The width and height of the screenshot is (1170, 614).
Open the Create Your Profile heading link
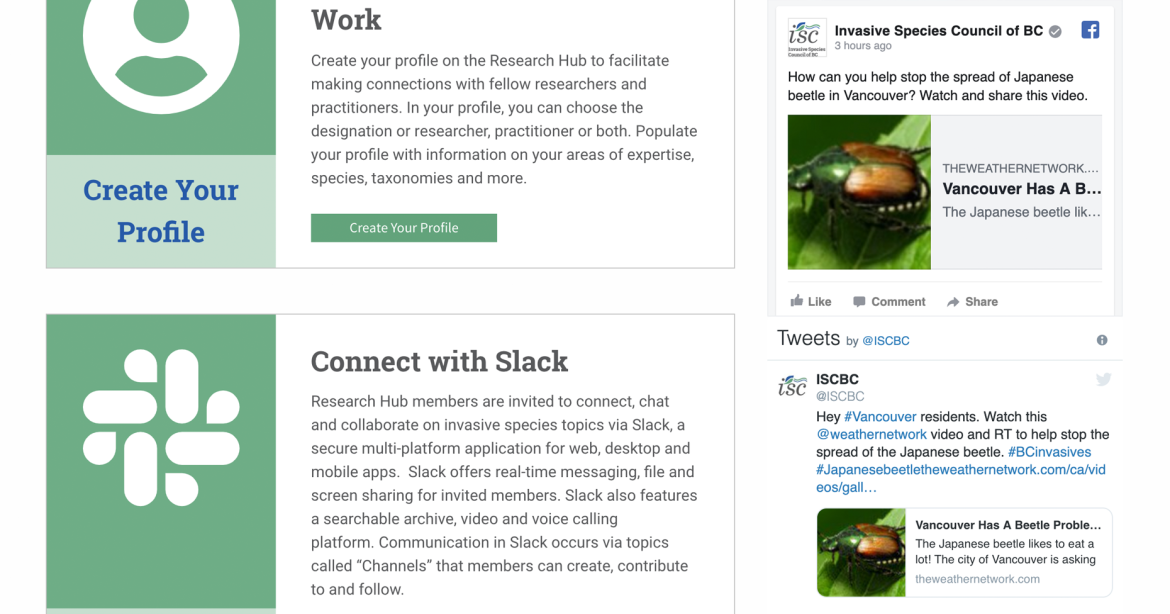click(161, 211)
